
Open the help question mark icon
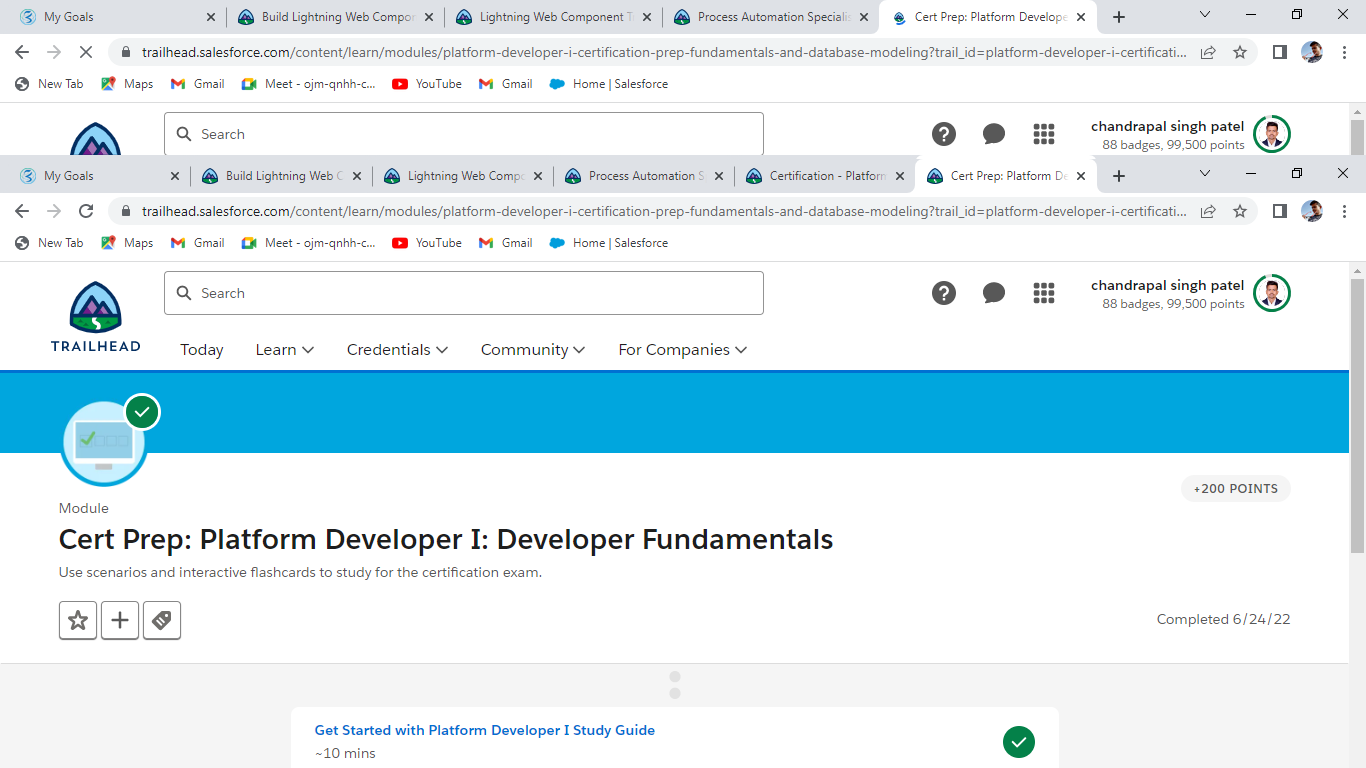(x=944, y=293)
